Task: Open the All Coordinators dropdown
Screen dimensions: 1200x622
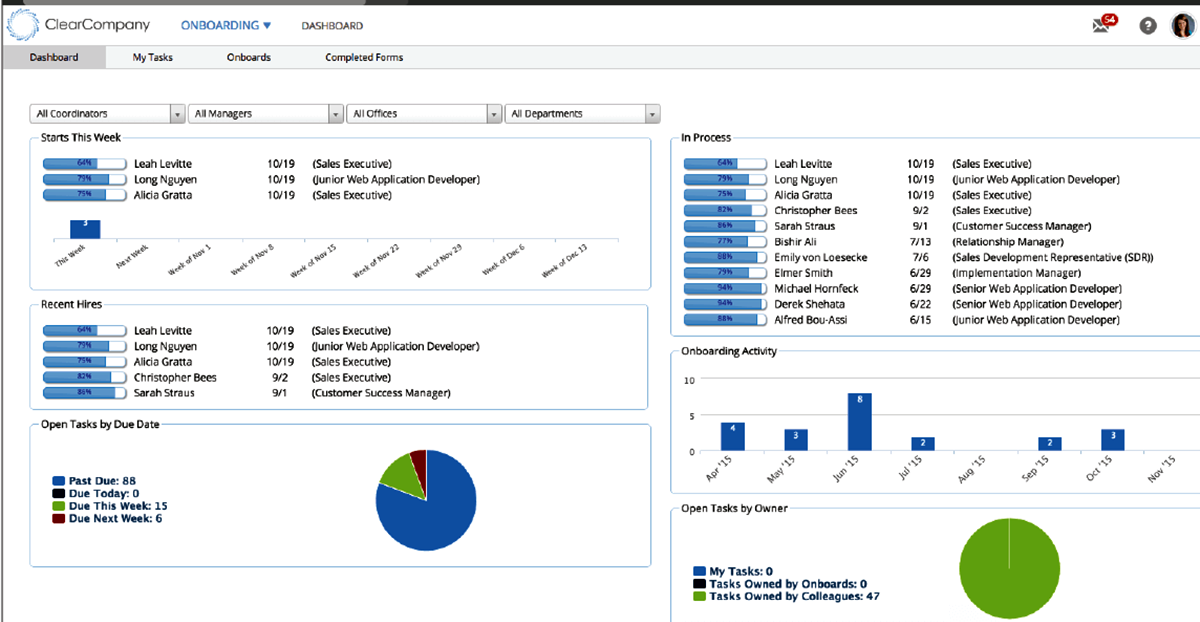Action: (108, 114)
